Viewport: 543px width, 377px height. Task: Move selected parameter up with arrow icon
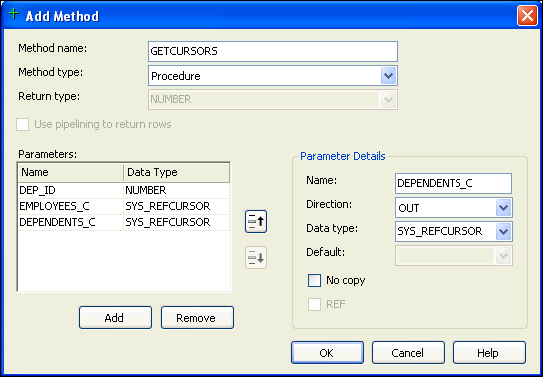coord(256,222)
